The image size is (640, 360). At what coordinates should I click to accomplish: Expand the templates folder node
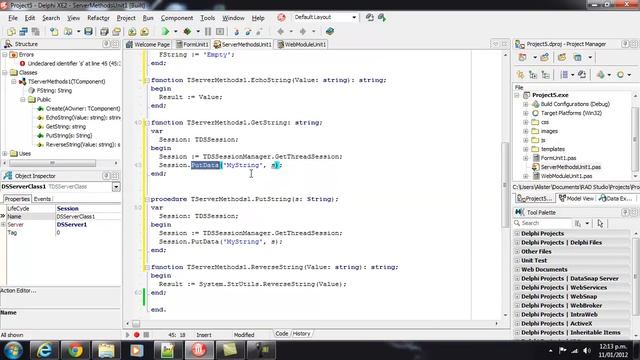pos(526,149)
